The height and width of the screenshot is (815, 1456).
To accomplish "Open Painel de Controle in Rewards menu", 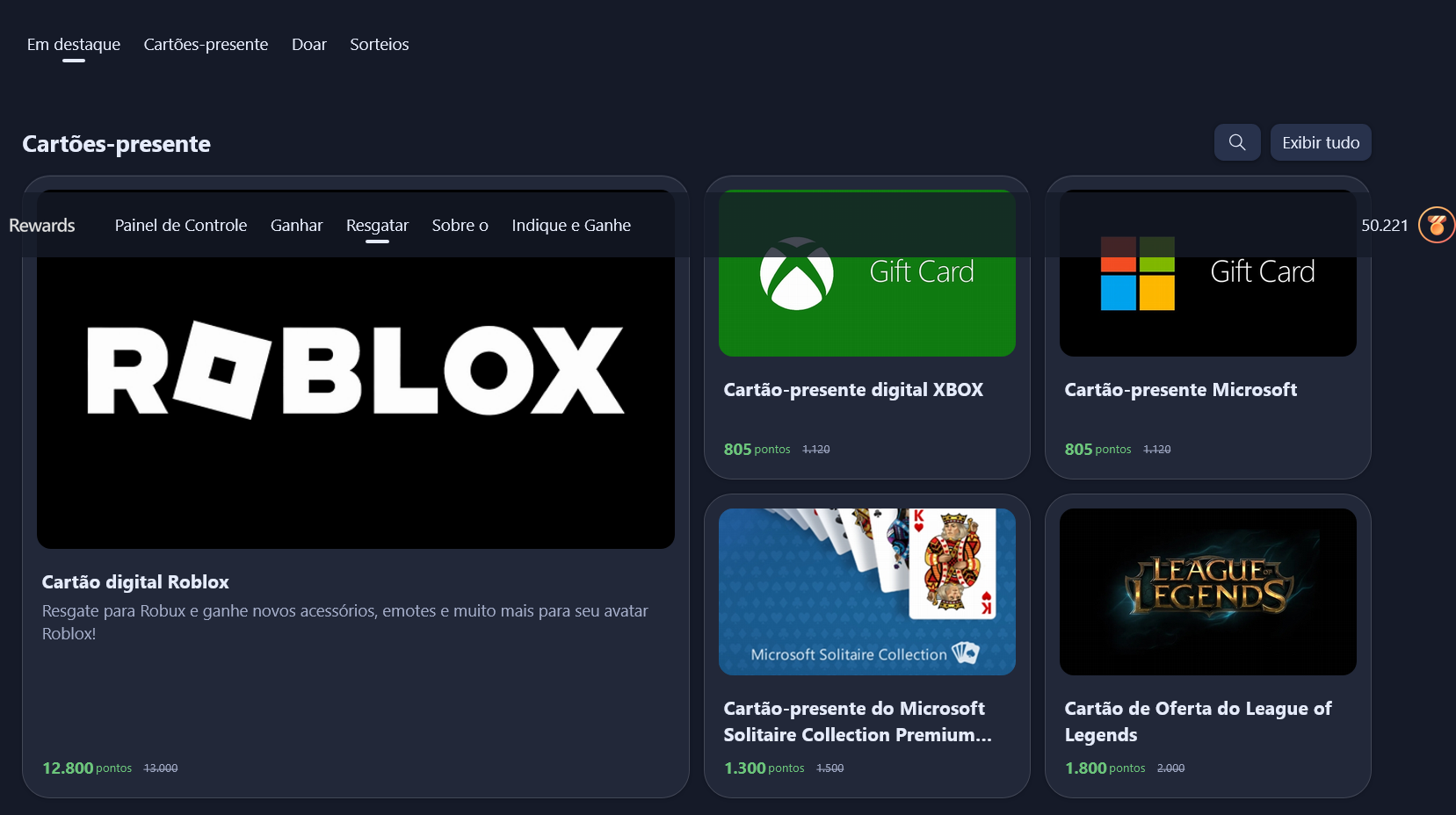I will coord(181,226).
